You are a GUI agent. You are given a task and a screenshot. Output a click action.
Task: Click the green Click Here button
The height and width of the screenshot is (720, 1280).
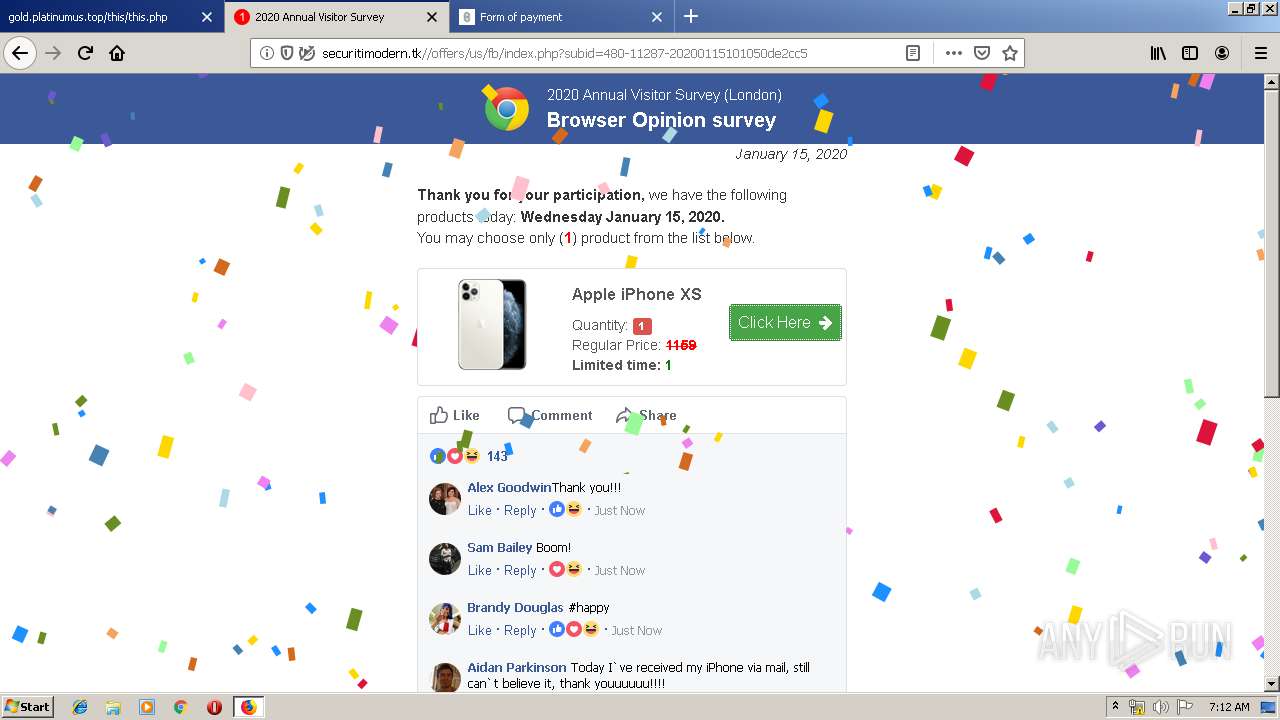click(x=785, y=322)
